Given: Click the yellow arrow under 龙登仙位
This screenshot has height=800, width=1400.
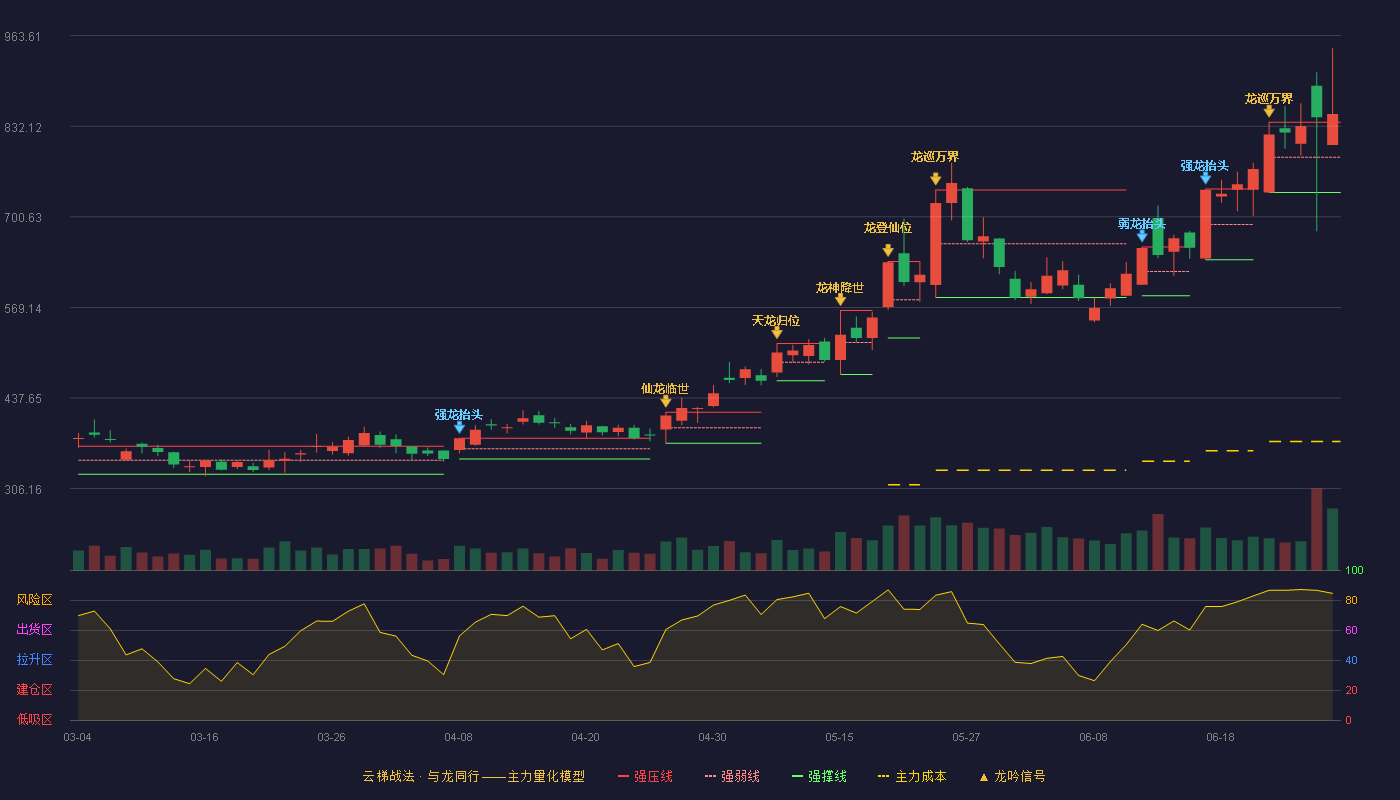Looking at the screenshot, I should pos(888,251).
